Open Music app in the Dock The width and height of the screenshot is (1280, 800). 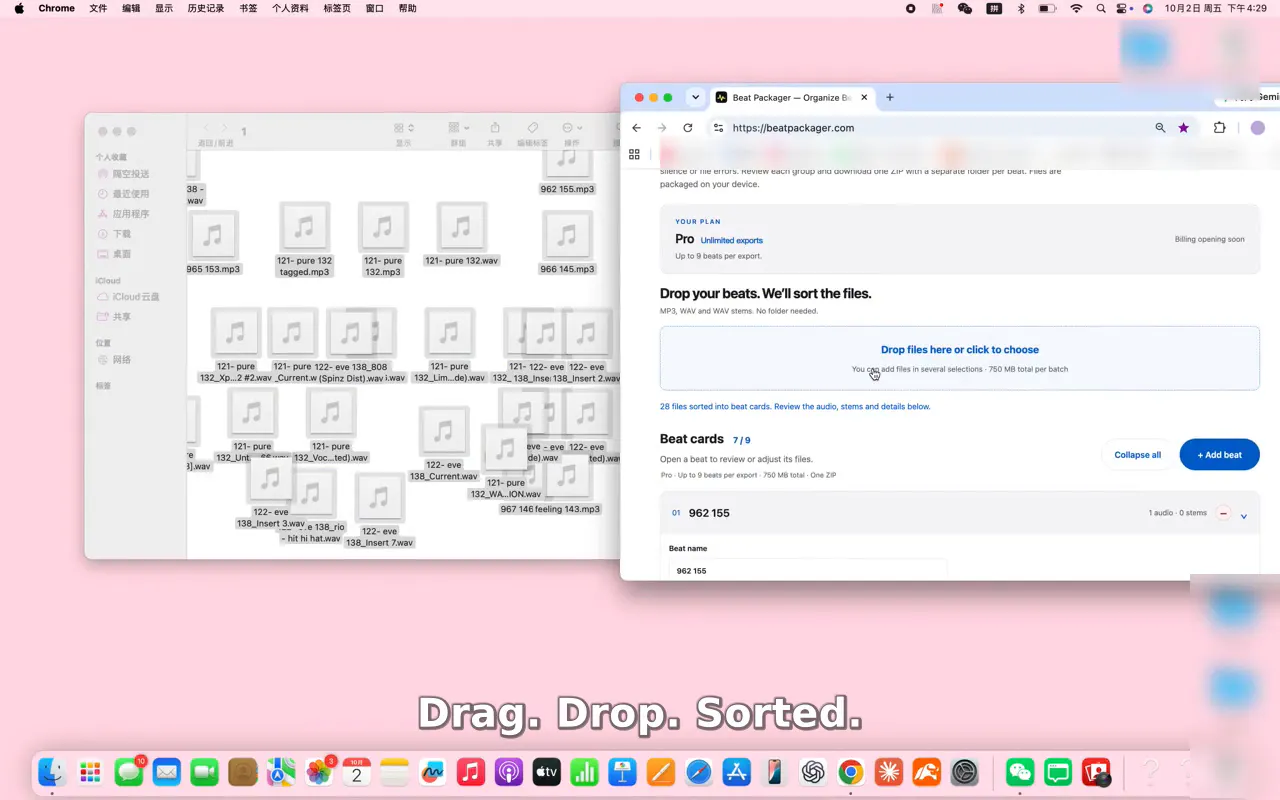[x=471, y=772]
